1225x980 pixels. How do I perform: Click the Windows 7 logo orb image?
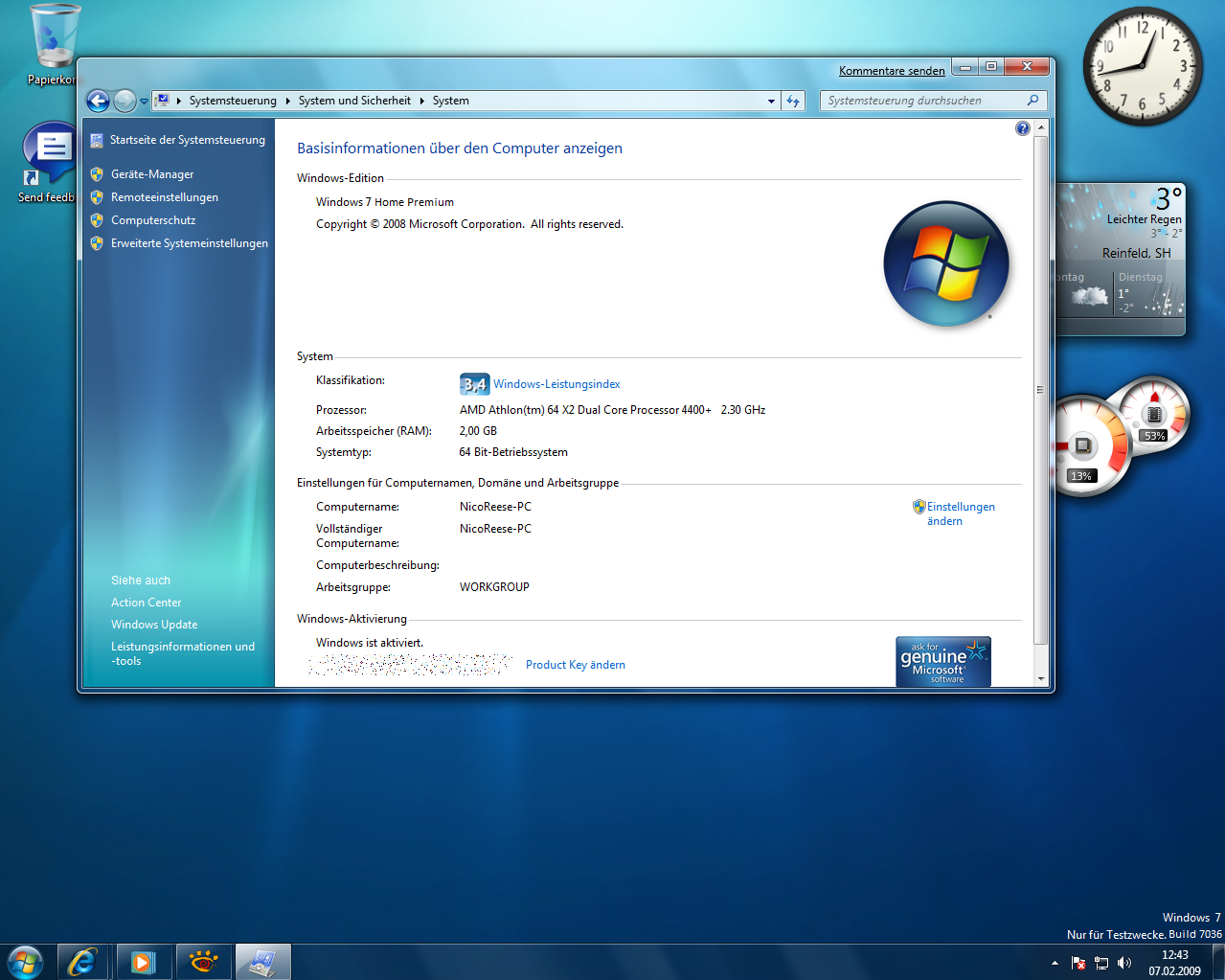click(946, 263)
